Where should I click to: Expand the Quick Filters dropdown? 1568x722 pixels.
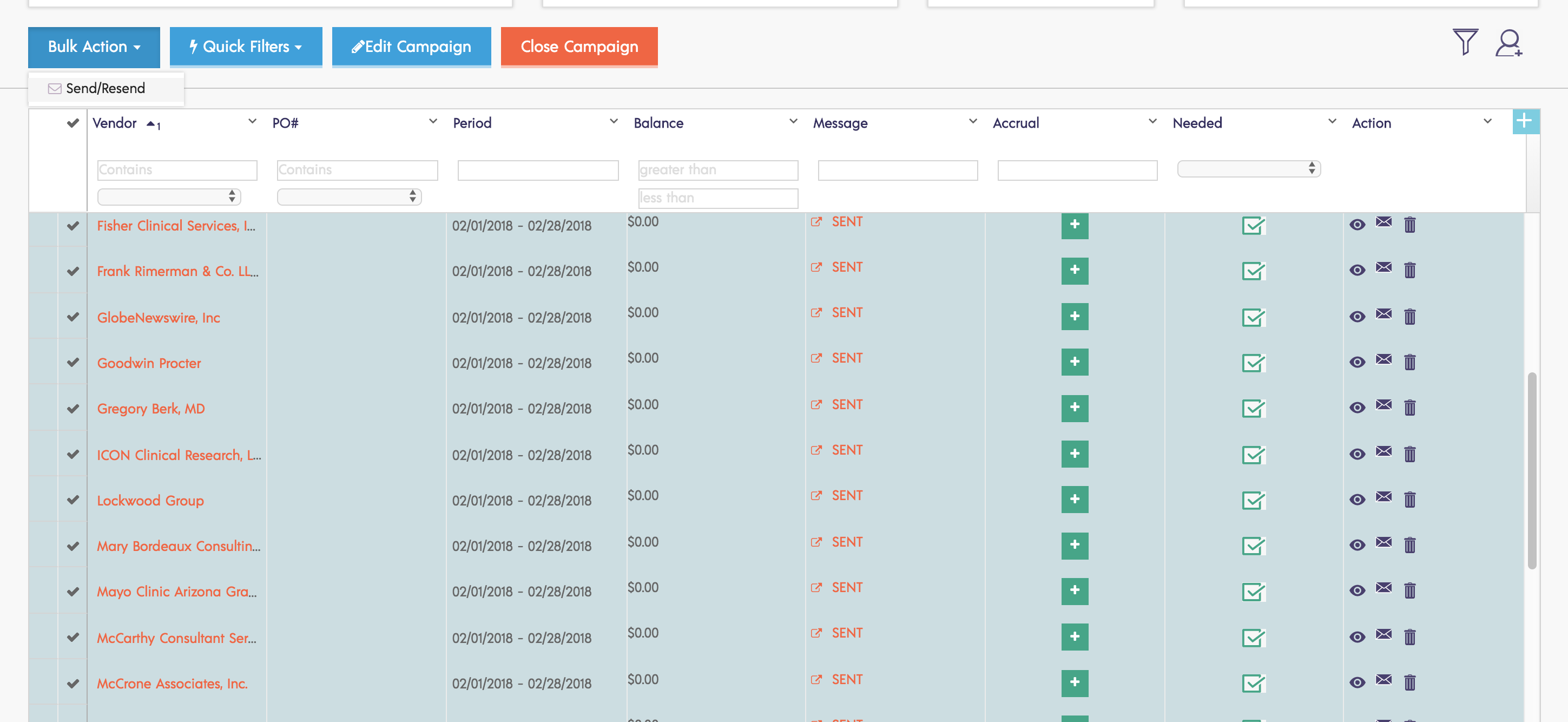[245, 47]
